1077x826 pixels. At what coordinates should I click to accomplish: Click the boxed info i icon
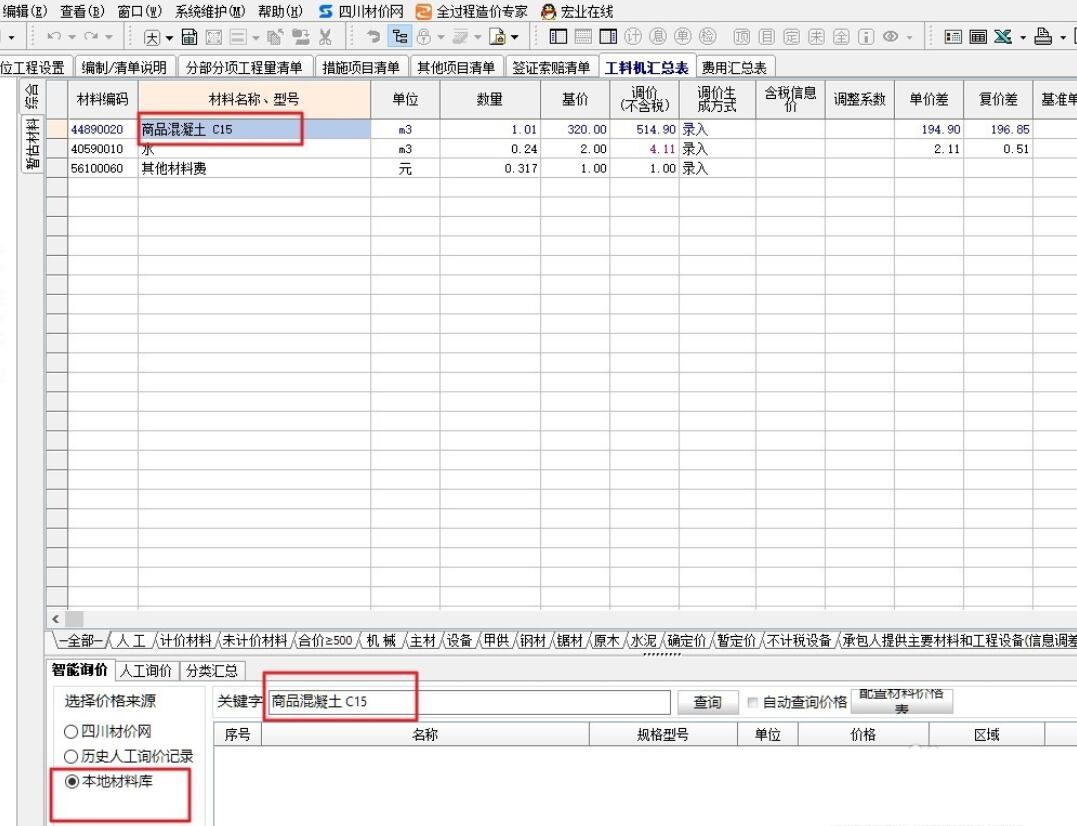click(866, 36)
